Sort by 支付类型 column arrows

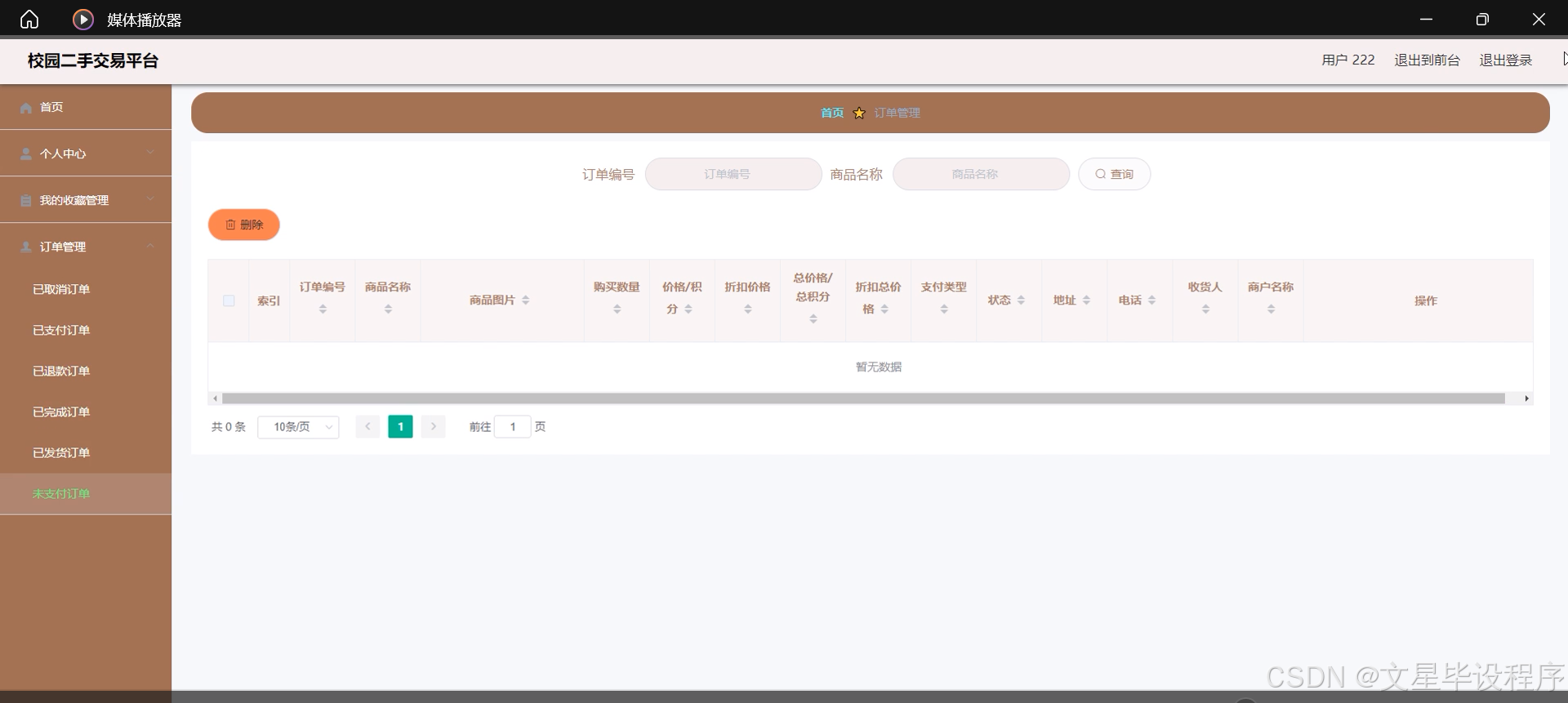coord(943,309)
